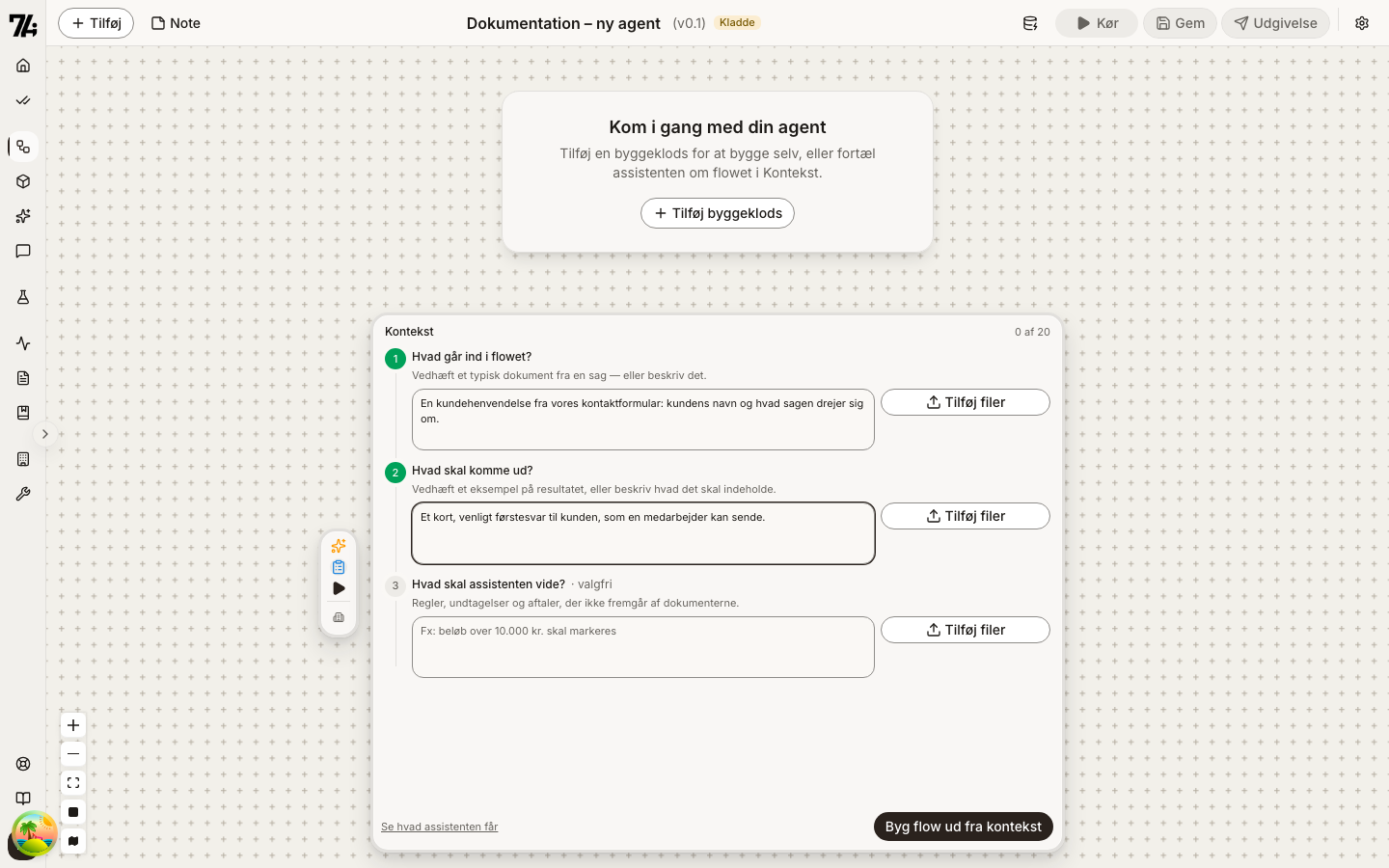The height and width of the screenshot is (868, 1389).
Task: Click the 'Kladde' status badge
Action: pos(737,22)
